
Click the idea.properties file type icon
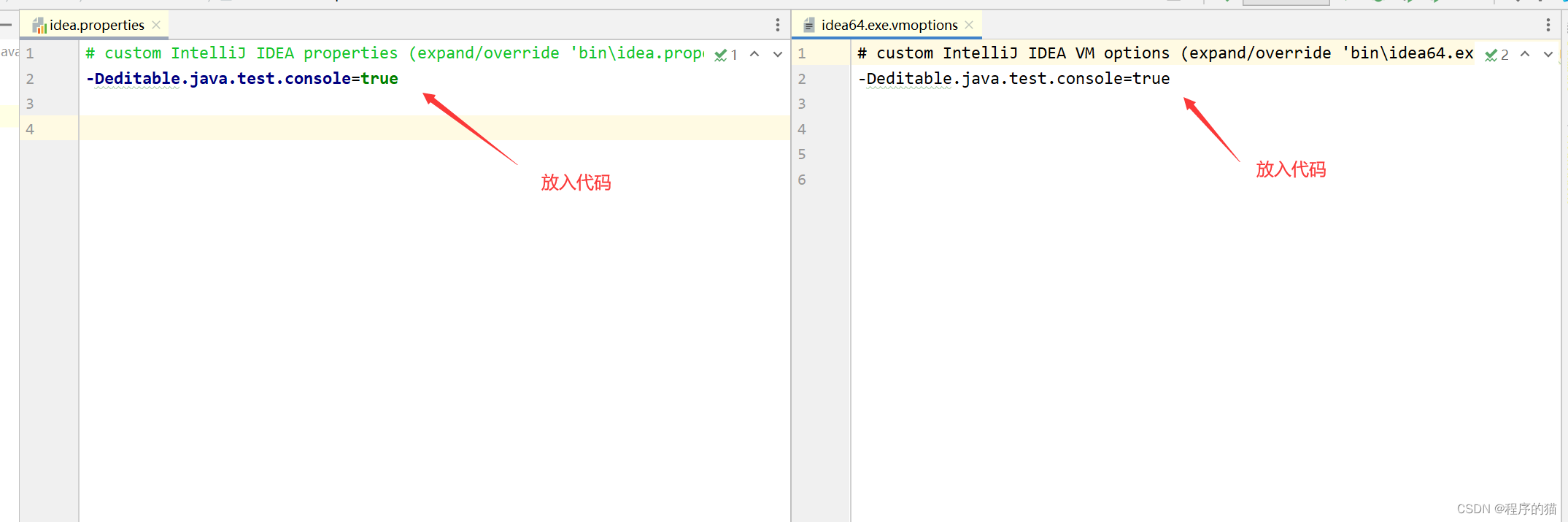(x=39, y=26)
